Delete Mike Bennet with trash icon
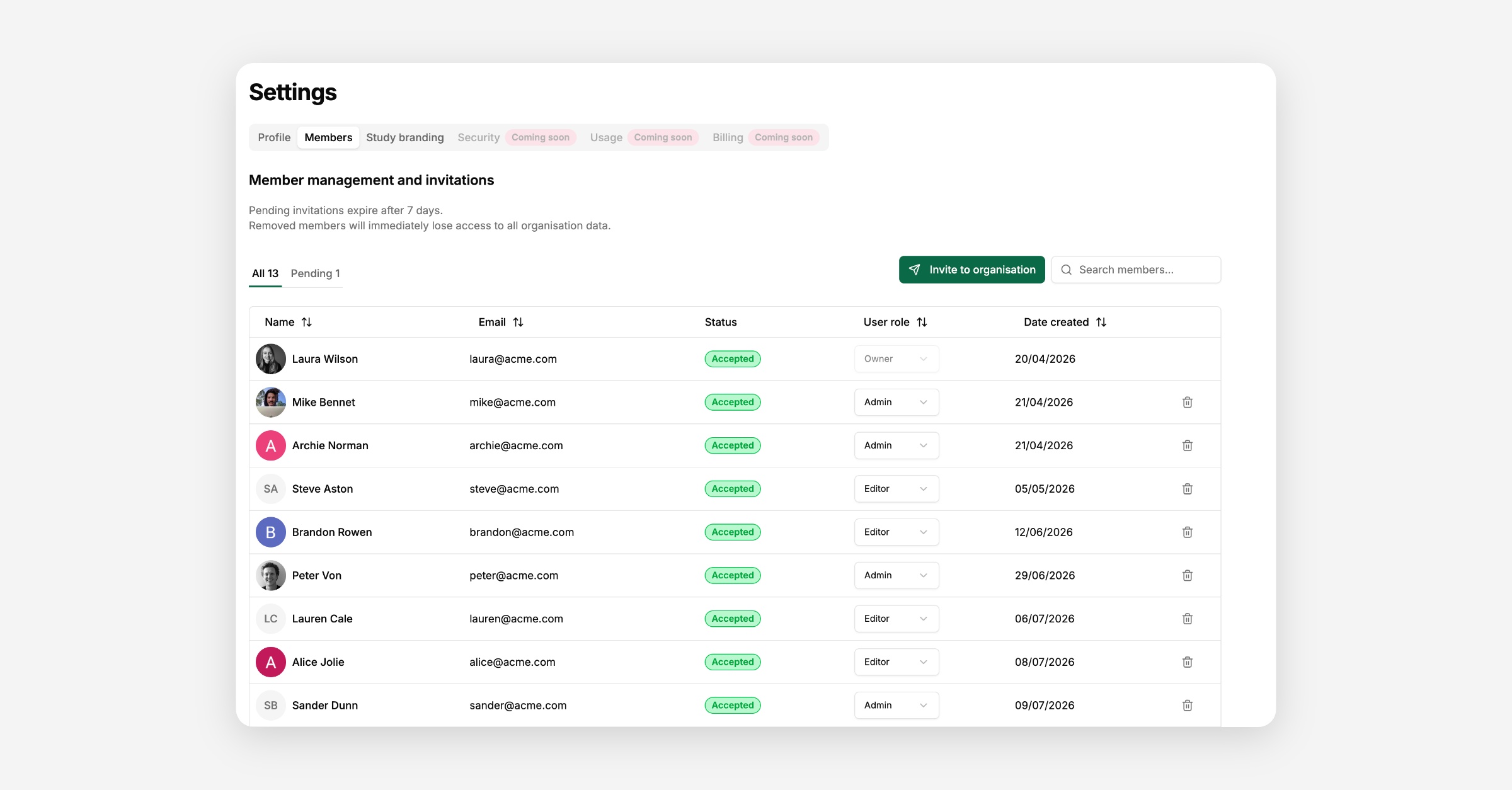Screen dimensions: 1512x790 pos(1187,402)
